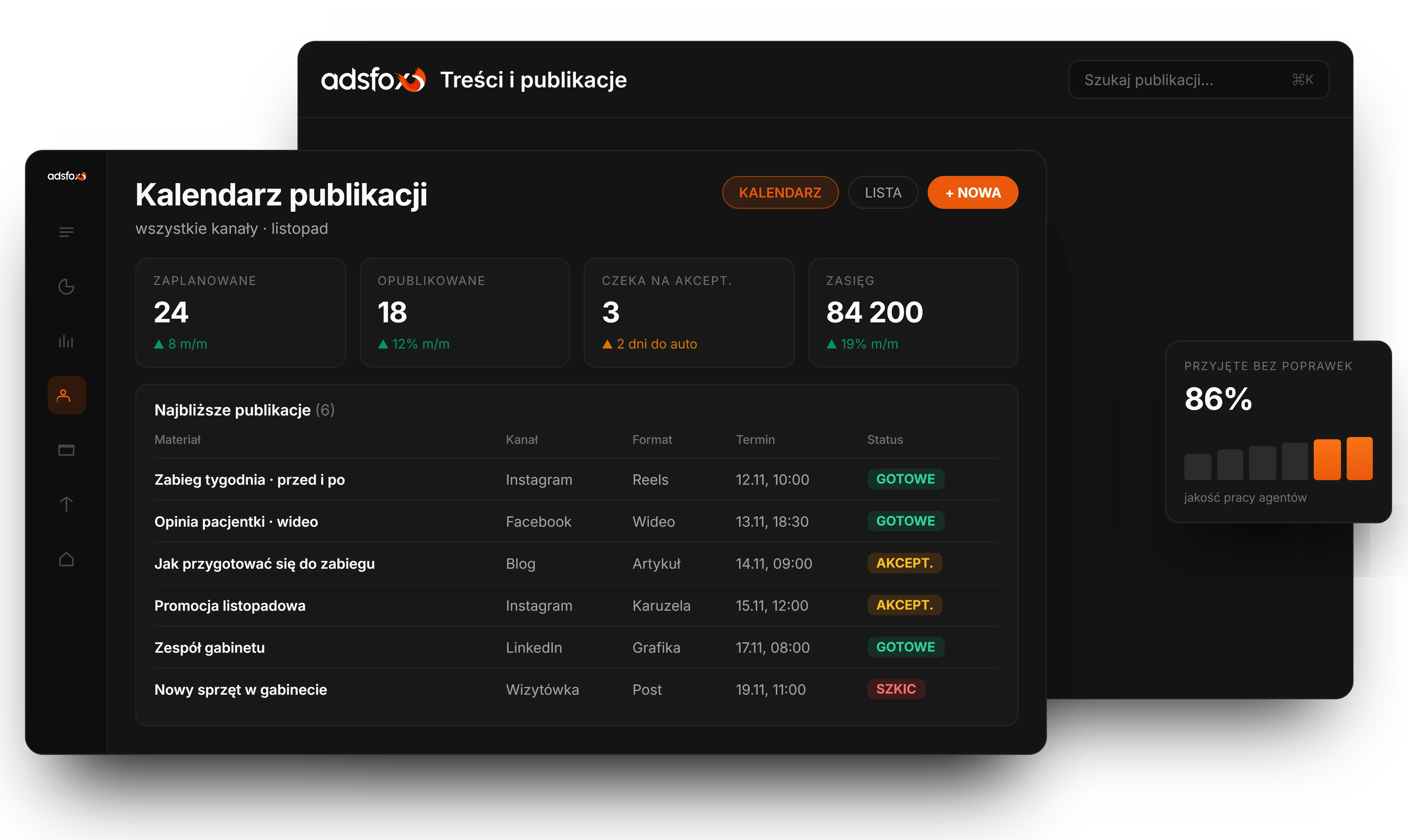This screenshot has width=1408, height=840.
Task: Focus the Szukaj publikacji search field
Action: click(1199, 80)
